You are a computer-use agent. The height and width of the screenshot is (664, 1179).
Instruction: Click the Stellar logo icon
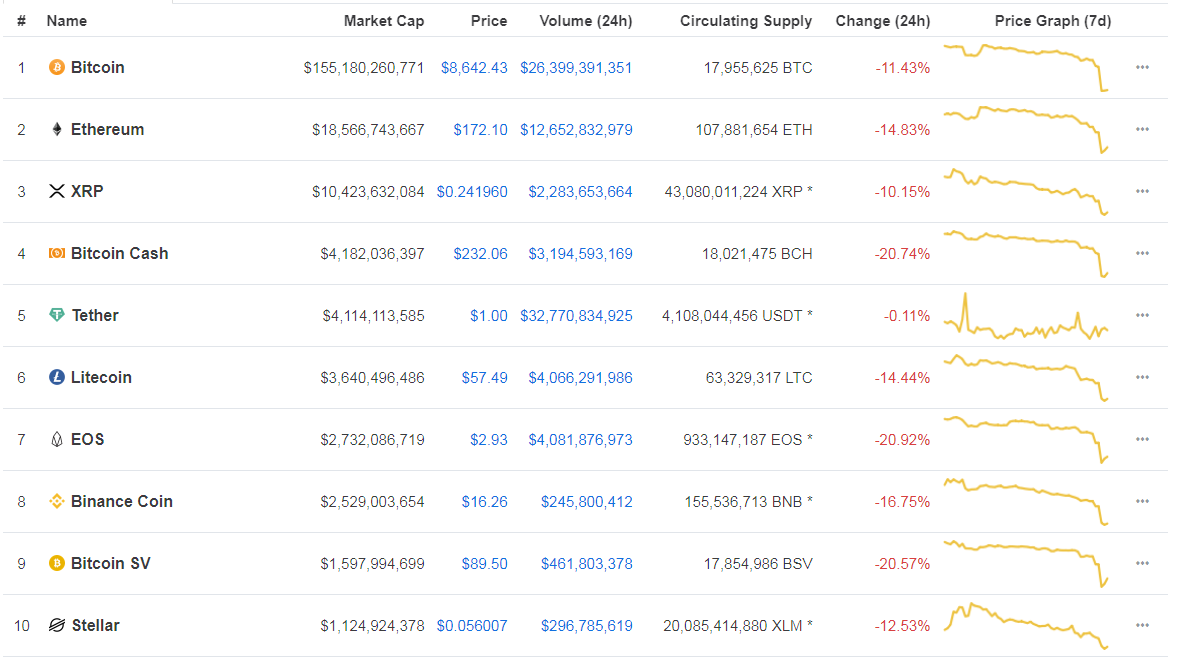tap(56, 626)
